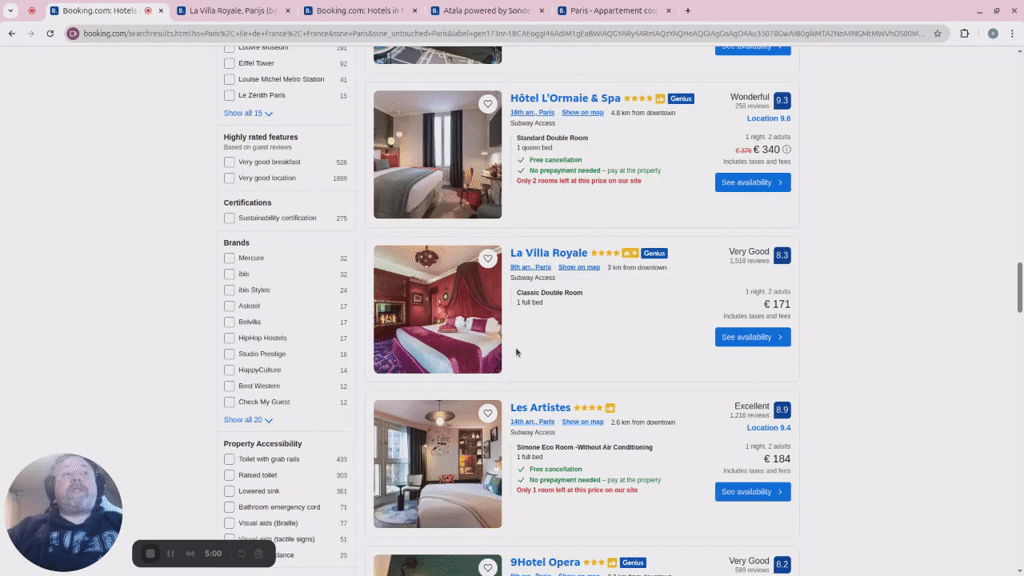1024x576 pixels.
Task: Switch to the third Booking.com: Hotels in tab
Action: 360,10
